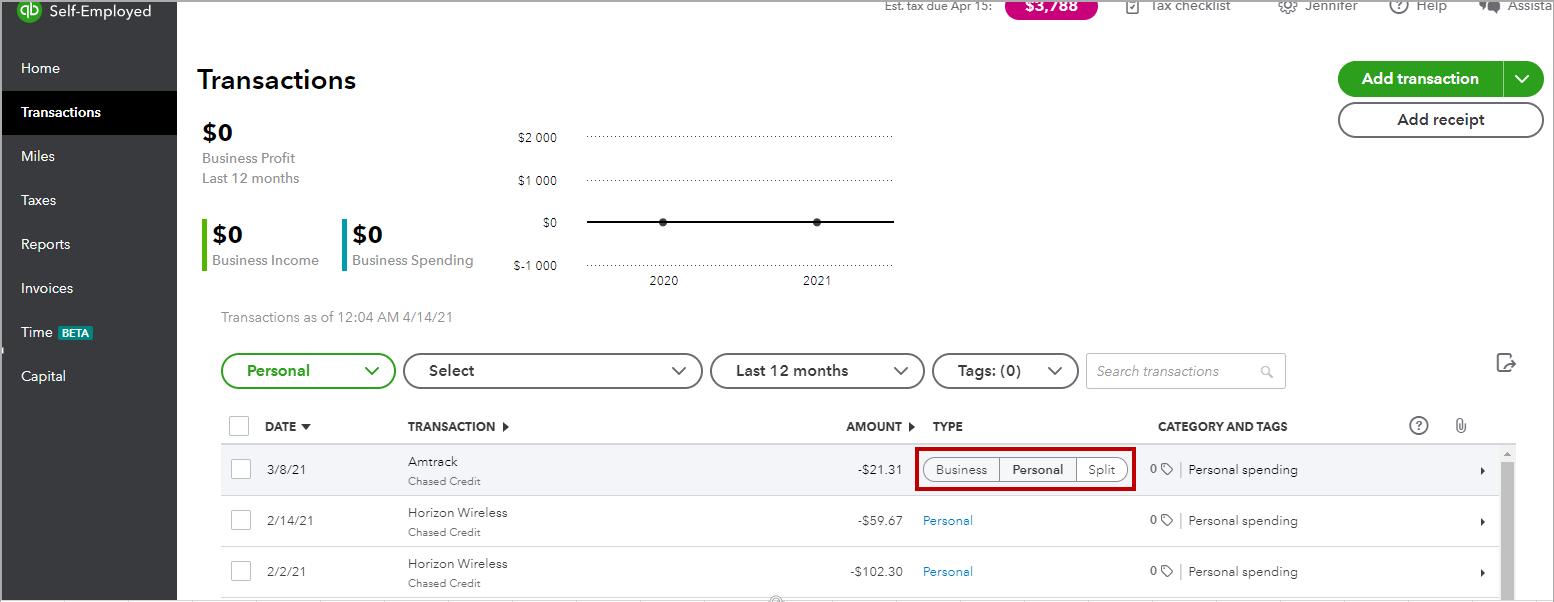Check the checkbox on the Amtrack transaction row
This screenshot has width=1554, height=602.
(x=240, y=468)
